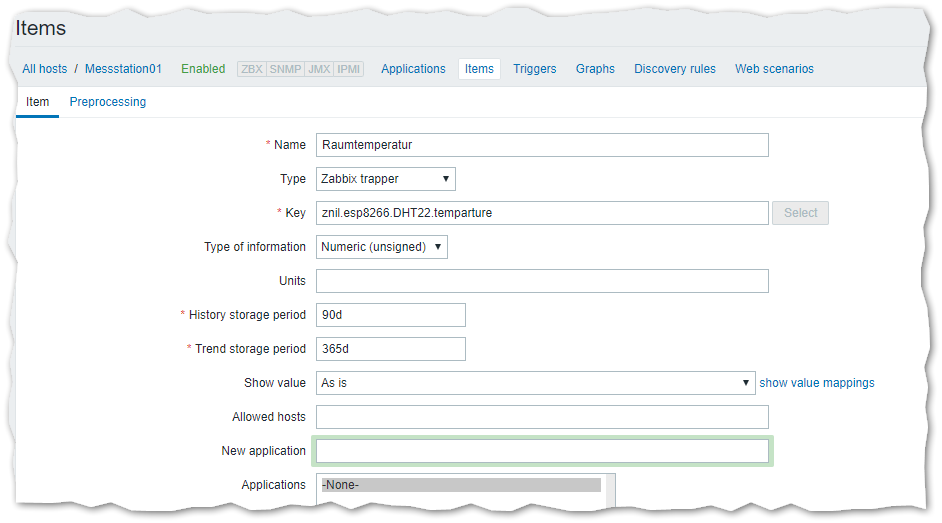942x523 pixels.
Task: Click into the Name field
Action: [x=541, y=145]
